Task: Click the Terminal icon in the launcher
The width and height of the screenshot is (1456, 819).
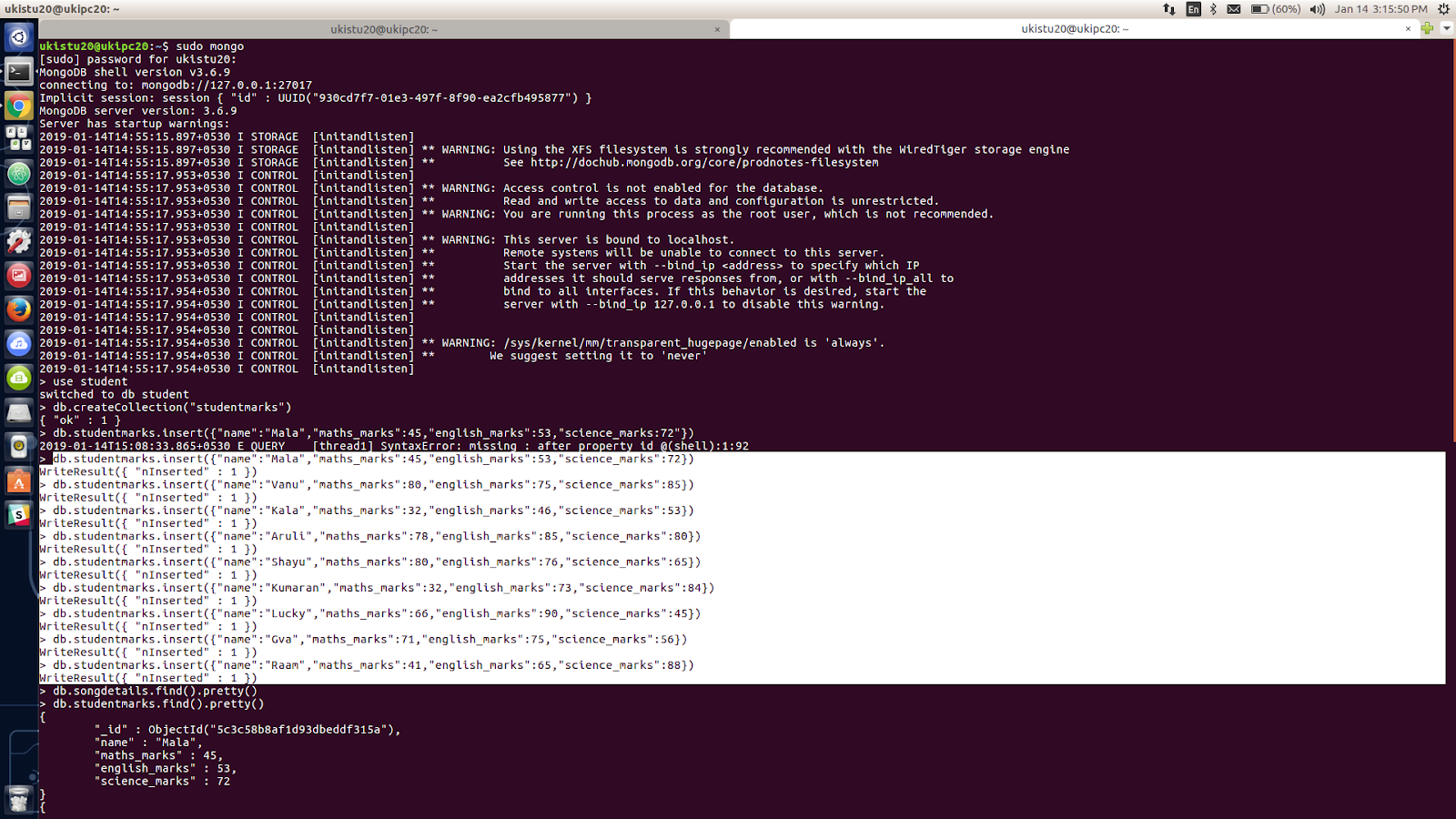Action: pyautogui.click(x=18, y=72)
